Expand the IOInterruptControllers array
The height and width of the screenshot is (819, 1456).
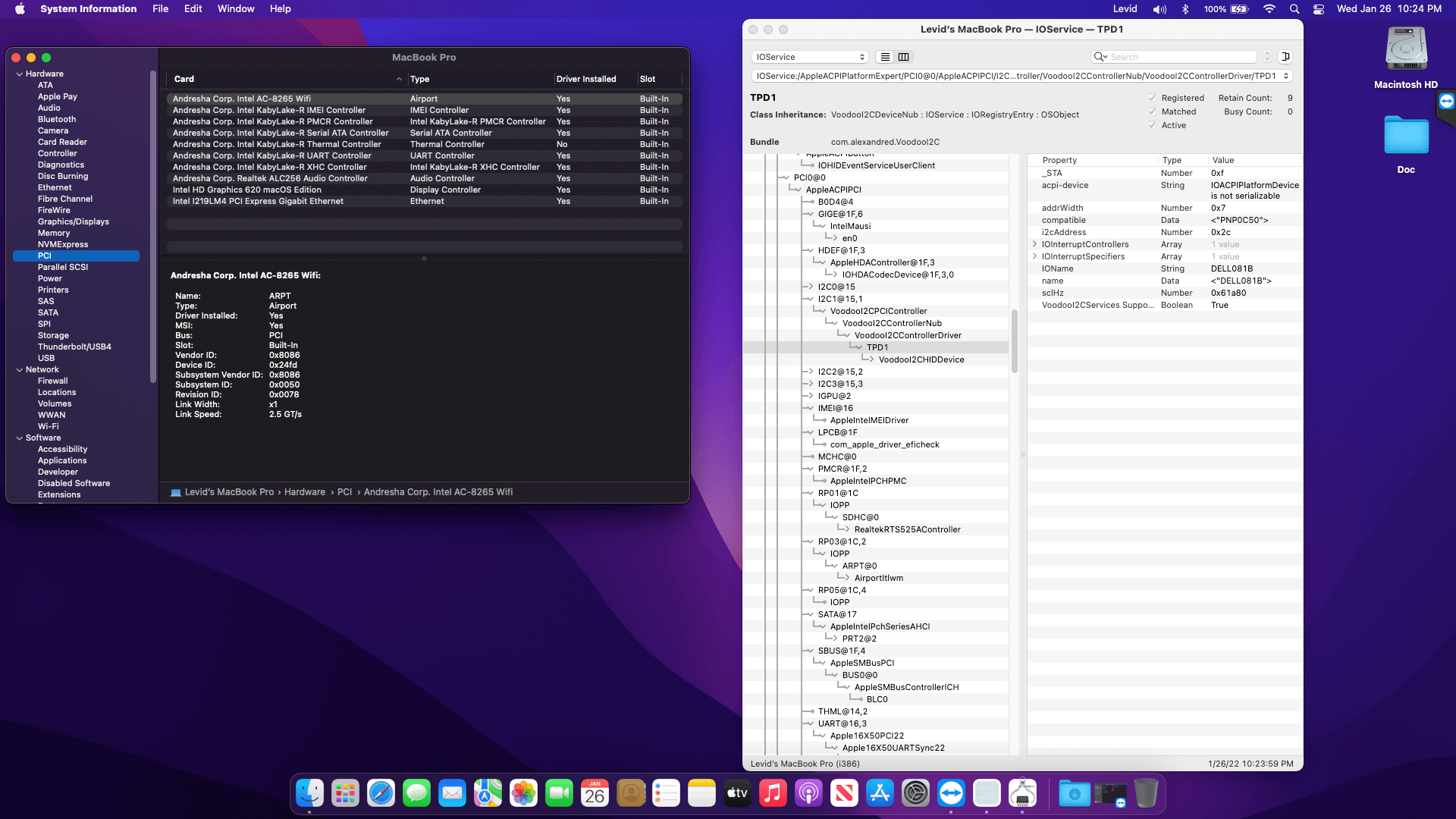click(x=1034, y=244)
